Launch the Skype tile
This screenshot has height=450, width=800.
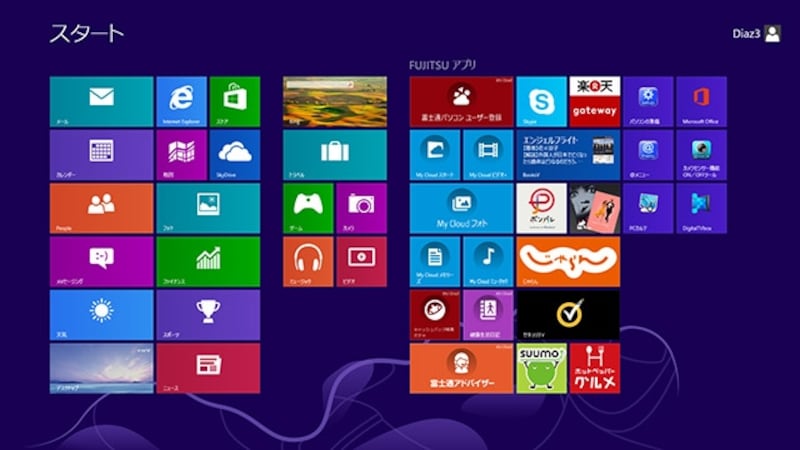pos(541,101)
